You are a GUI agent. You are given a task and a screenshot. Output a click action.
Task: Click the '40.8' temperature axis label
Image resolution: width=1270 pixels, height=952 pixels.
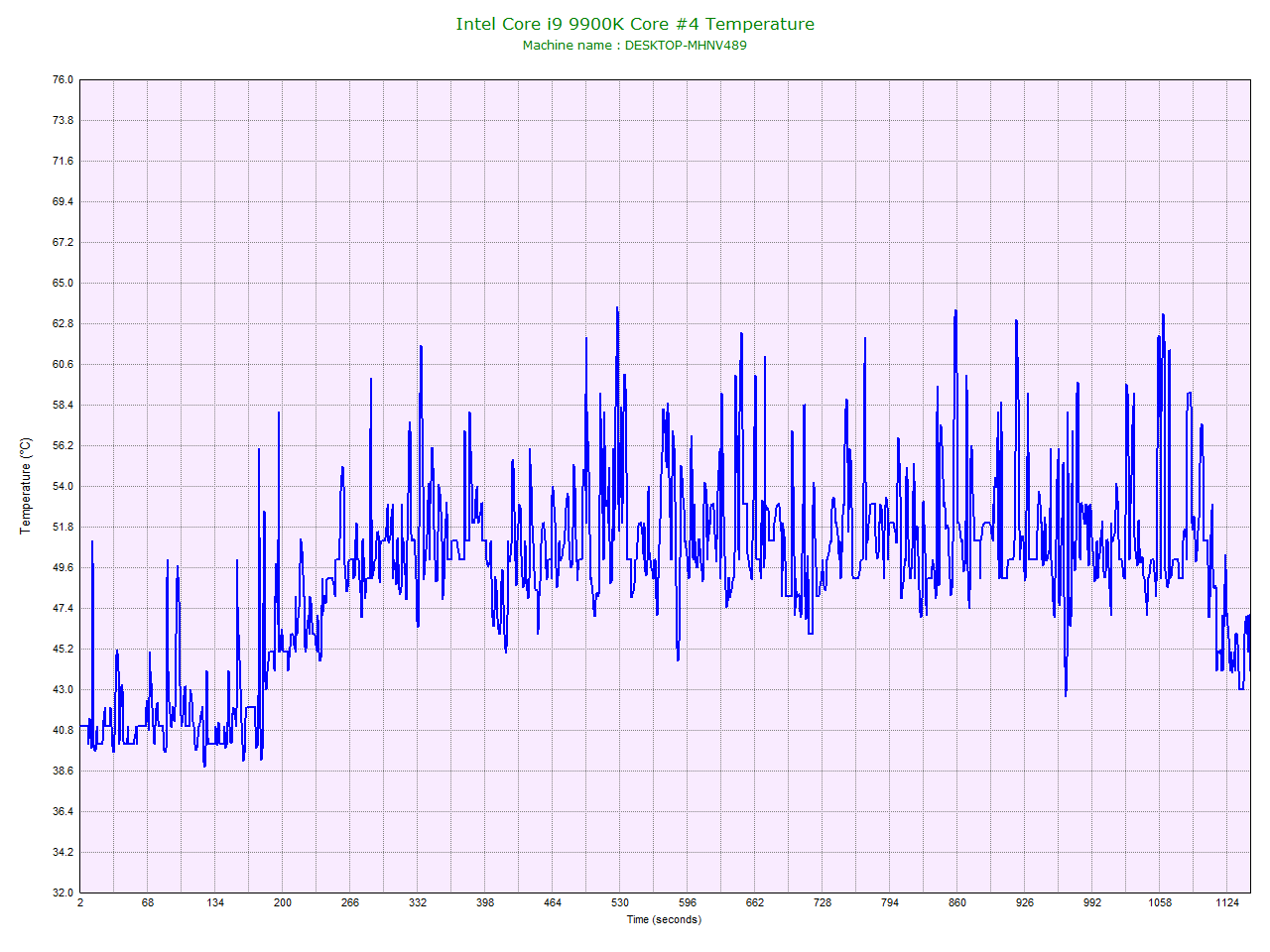pos(63,730)
